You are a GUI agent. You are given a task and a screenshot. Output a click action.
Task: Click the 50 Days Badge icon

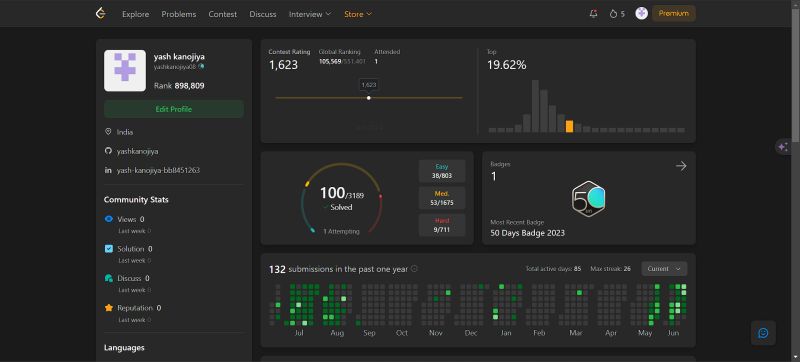click(588, 199)
